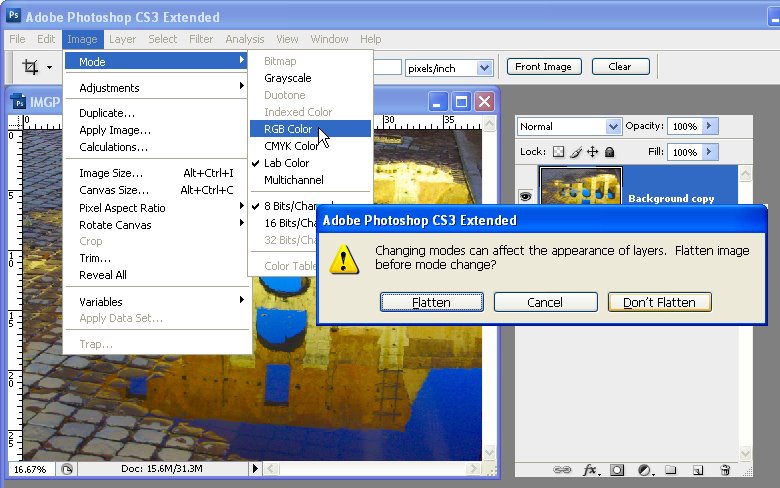Expand the Variables submenu

pos(156,302)
